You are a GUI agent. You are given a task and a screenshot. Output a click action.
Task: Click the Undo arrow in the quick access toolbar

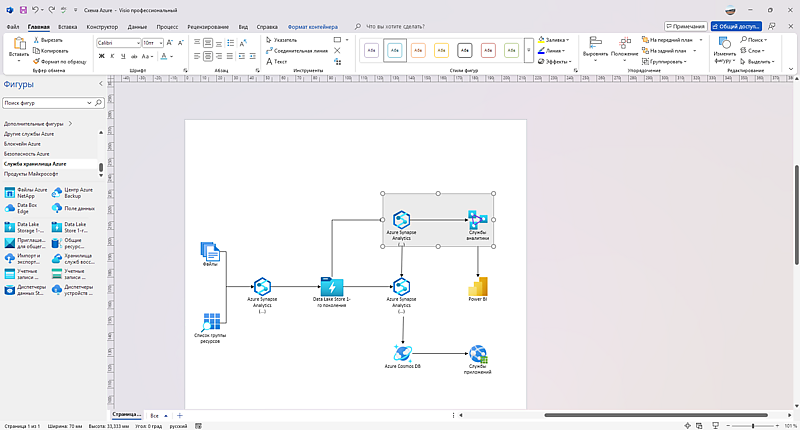(35, 10)
